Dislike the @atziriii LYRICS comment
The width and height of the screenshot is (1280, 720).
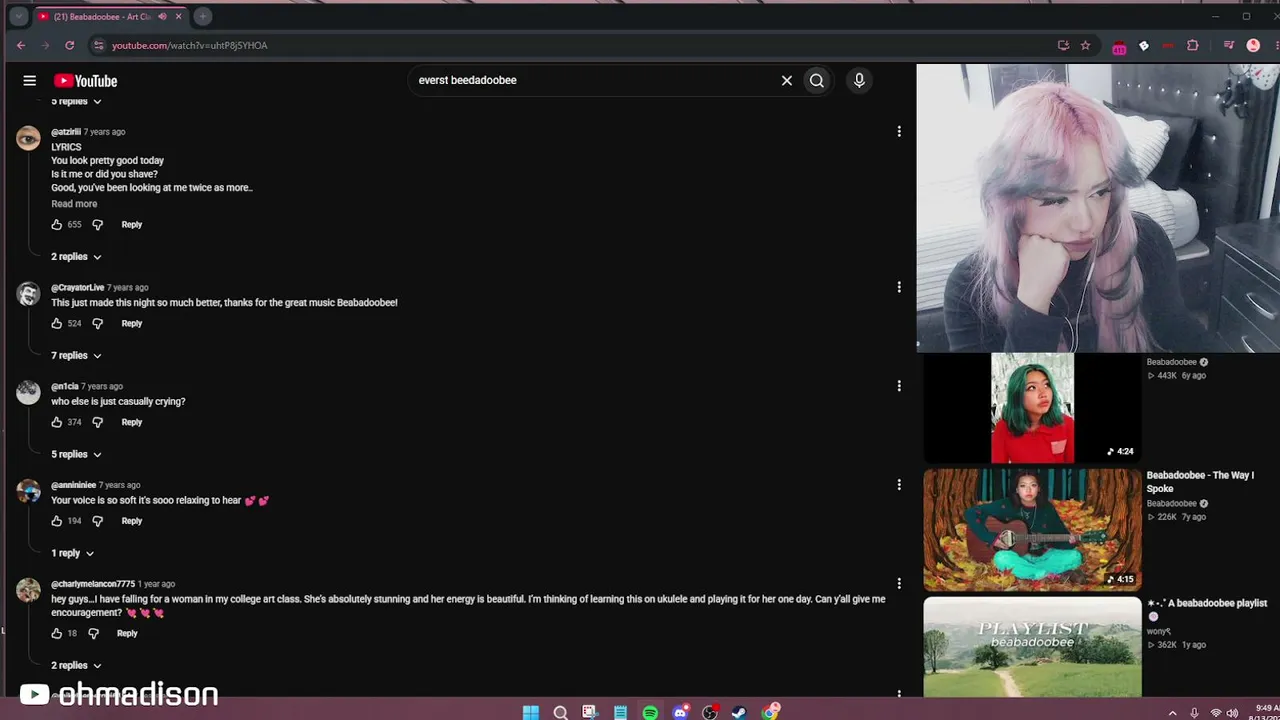pyautogui.click(x=98, y=225)
